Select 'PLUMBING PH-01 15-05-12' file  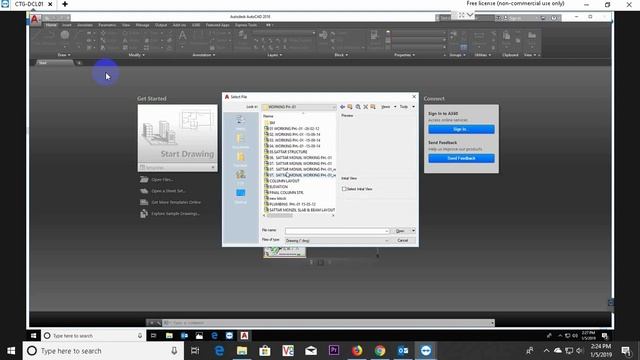point(290,204)
